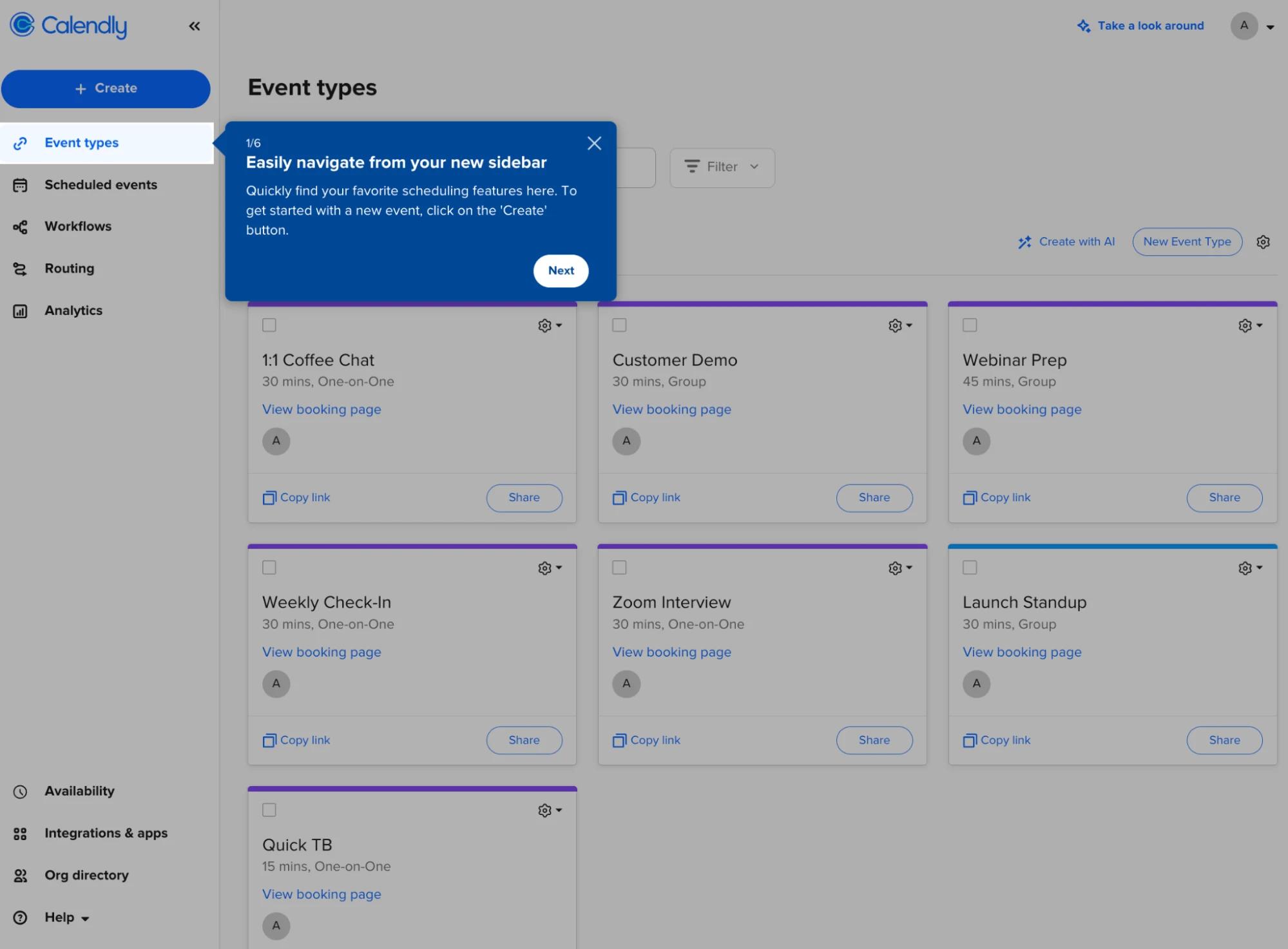
Task: Open the Help menu icon
Action: coord(20,917)
